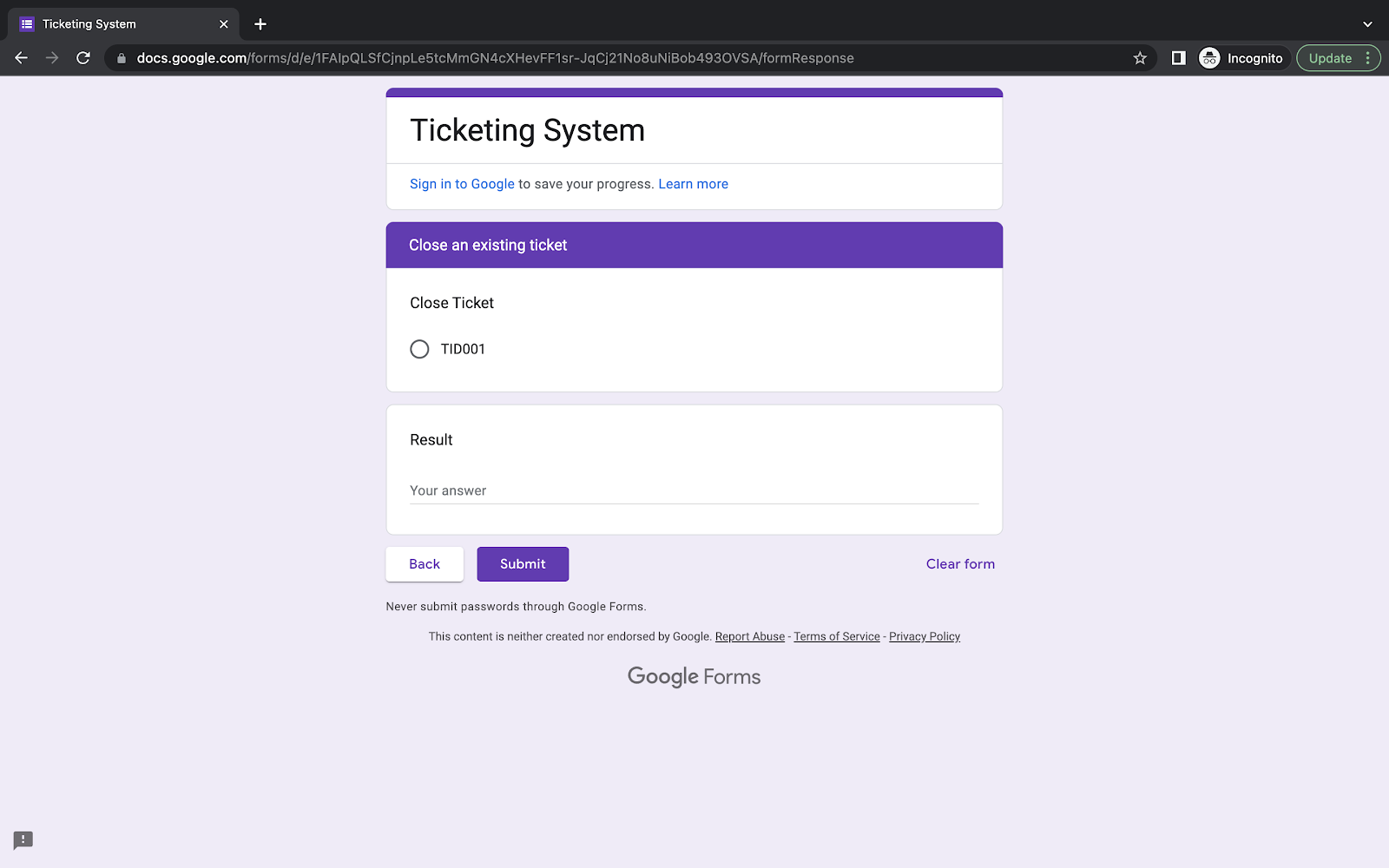Viewport: 1389px width, 868px height.
Task: Open the Learn more link
Action: coord(693,184)
